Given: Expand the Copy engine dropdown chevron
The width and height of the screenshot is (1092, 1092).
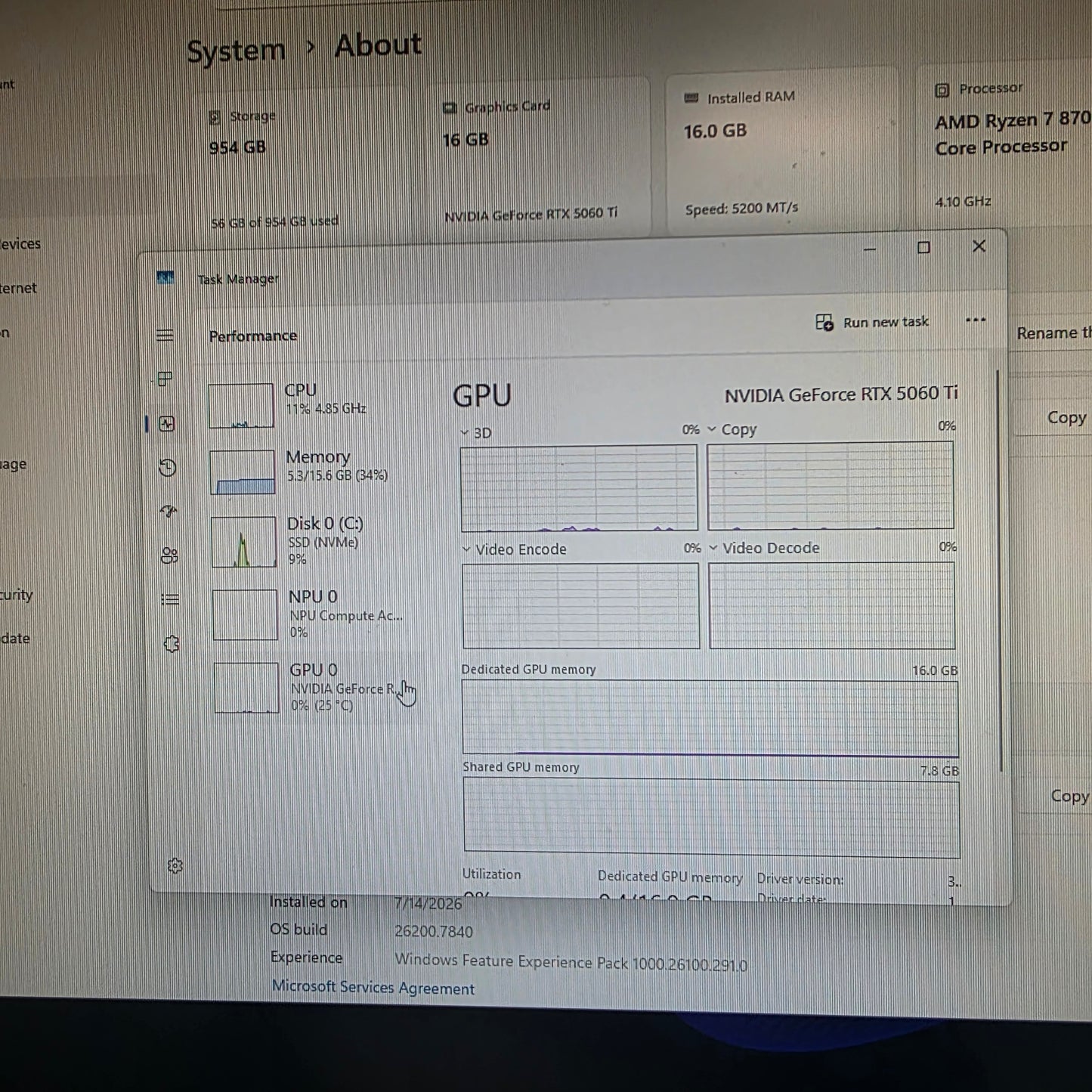Looking at the screenshot, I should click(712, 429).
